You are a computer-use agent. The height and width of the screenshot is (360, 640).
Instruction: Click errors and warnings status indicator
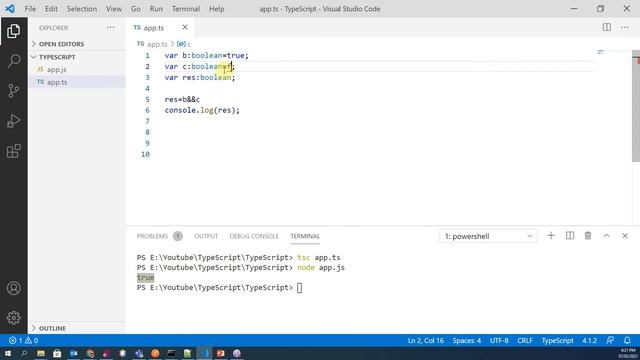(24, 340)
